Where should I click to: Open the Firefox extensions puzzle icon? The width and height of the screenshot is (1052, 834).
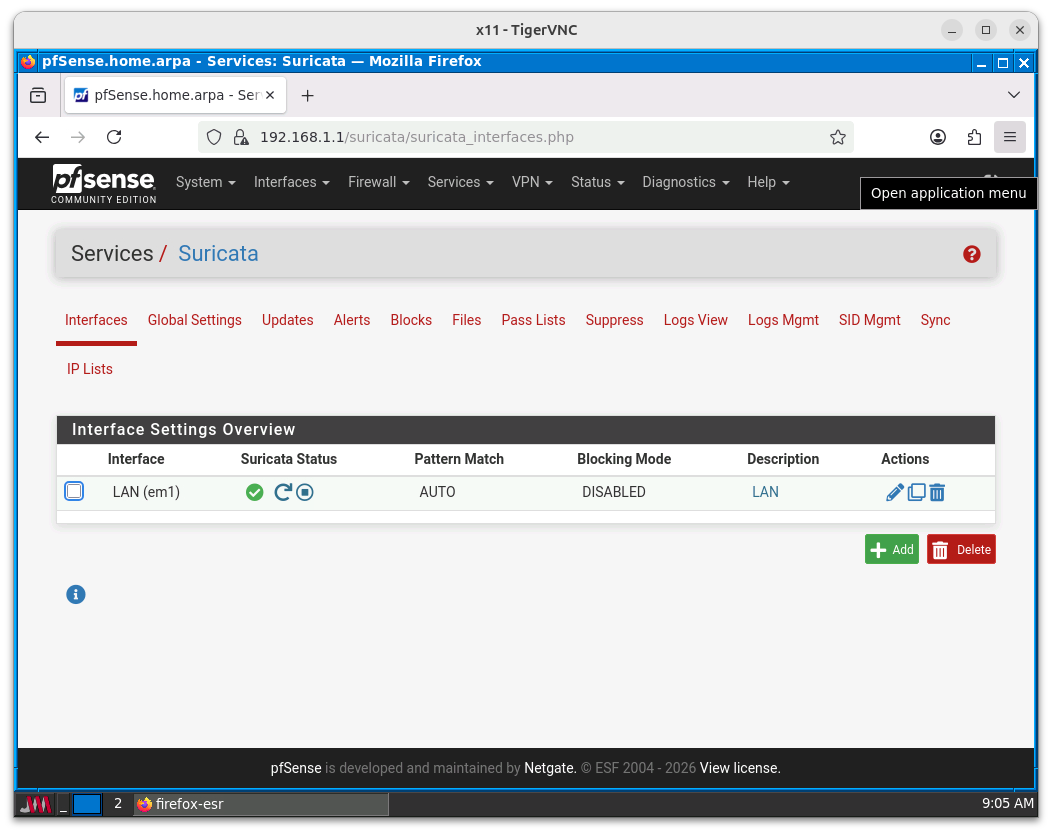click(974, 138)
